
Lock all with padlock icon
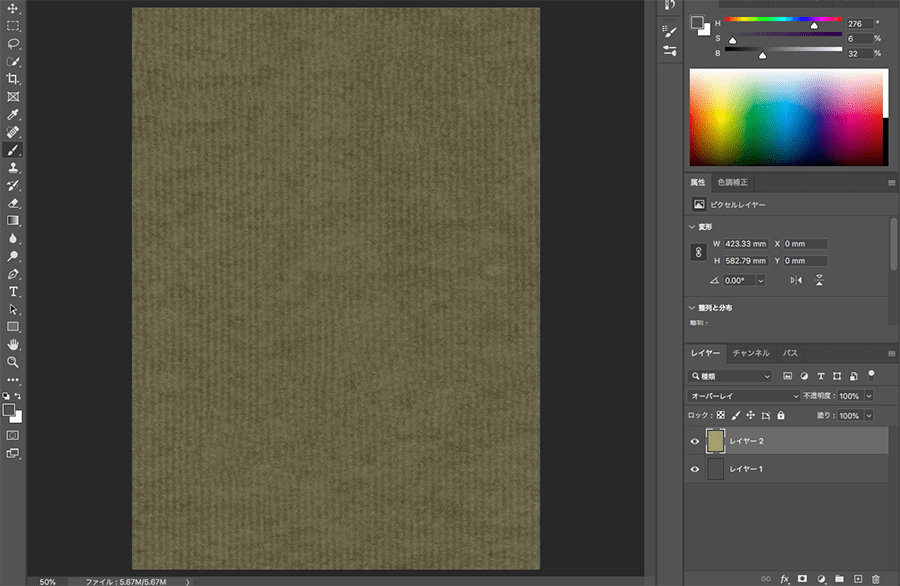(x=781, y=415)
